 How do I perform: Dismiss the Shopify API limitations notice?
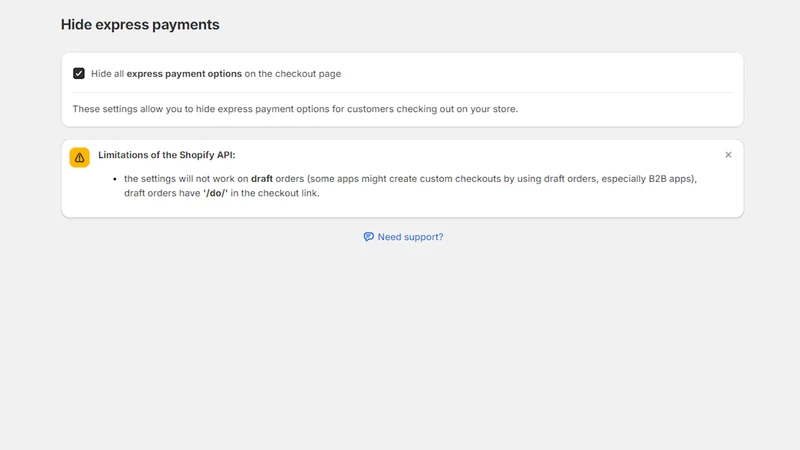tap(728, 155)
